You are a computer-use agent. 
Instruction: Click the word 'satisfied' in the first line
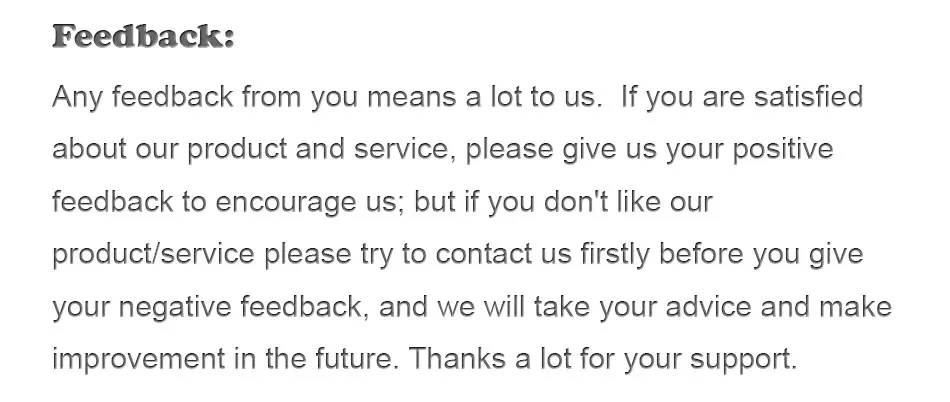(x=808, y=97)
